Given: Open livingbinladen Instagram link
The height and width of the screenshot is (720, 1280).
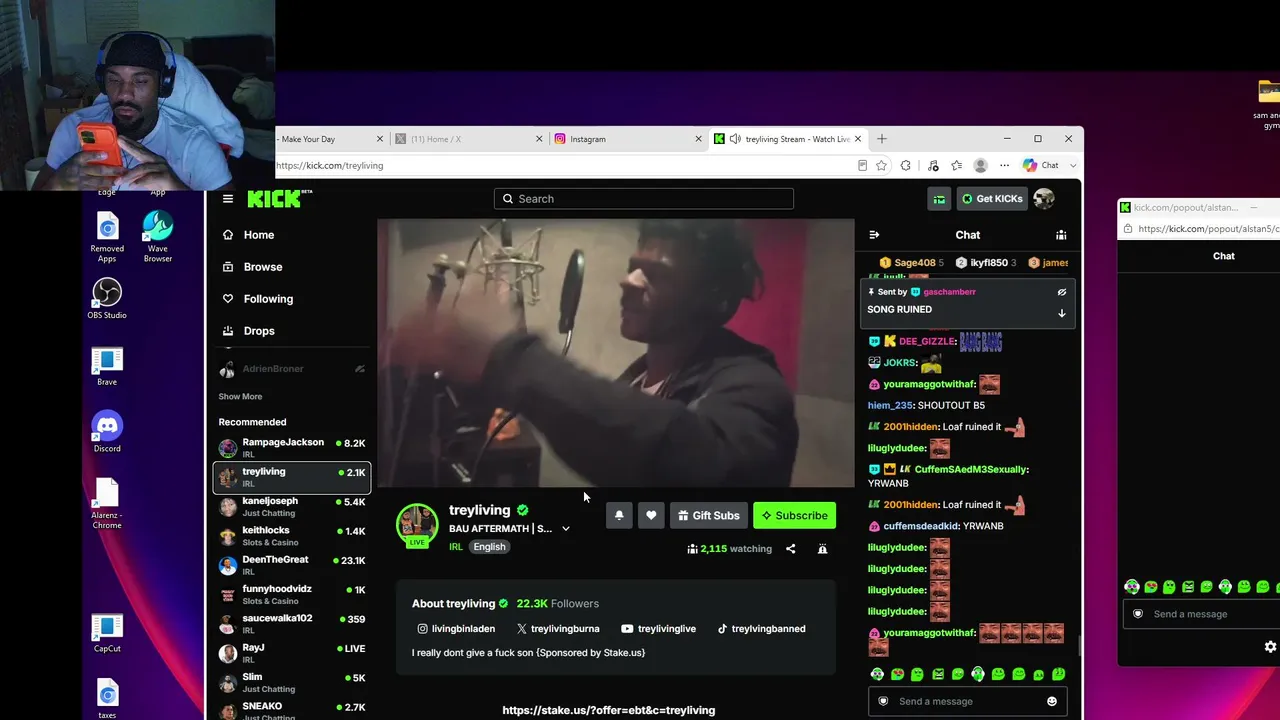Looking at the screenshot, I should [456, 629].
